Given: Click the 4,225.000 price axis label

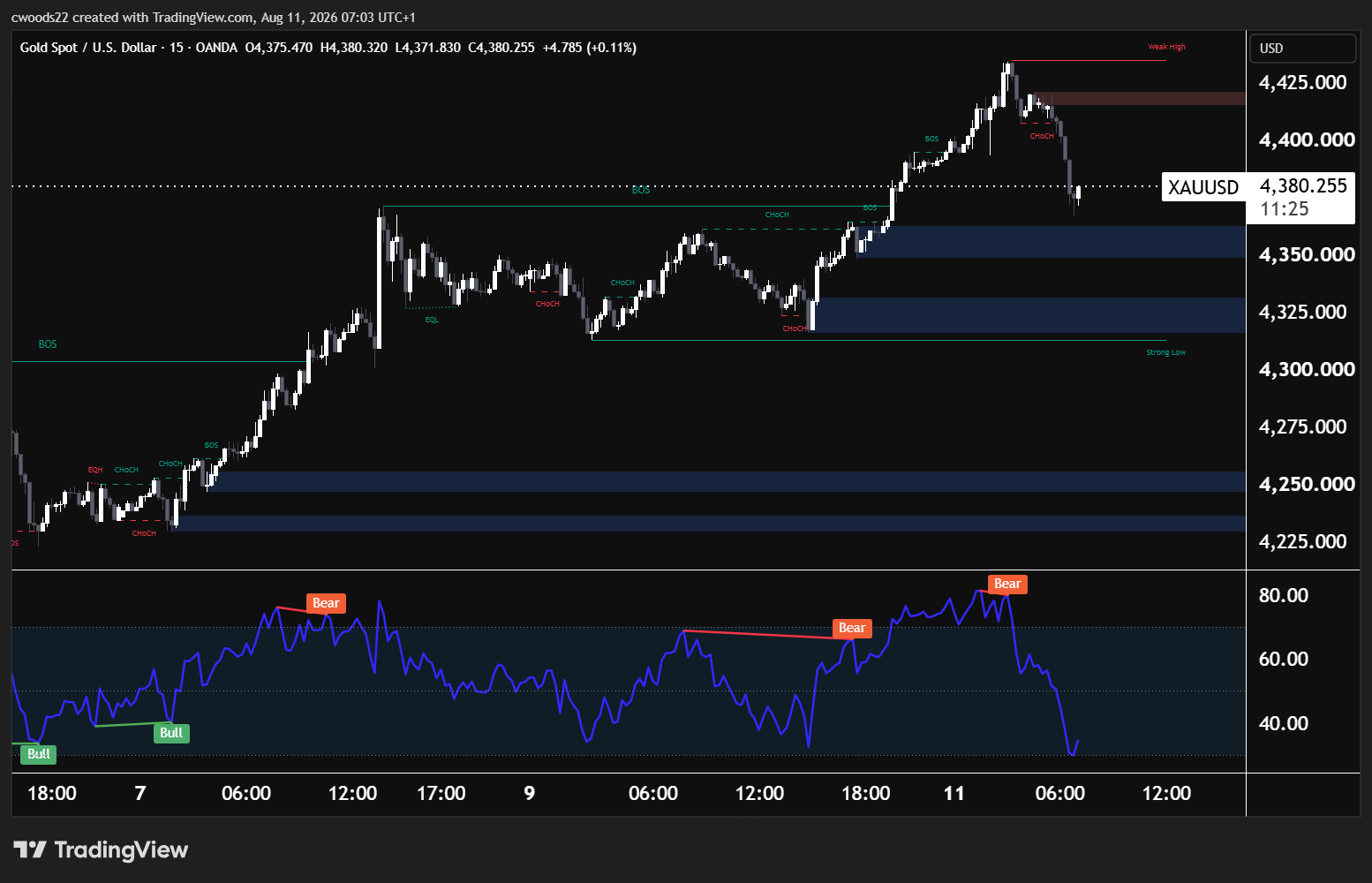Looking at the screenshot, I should pos(1303,541).
